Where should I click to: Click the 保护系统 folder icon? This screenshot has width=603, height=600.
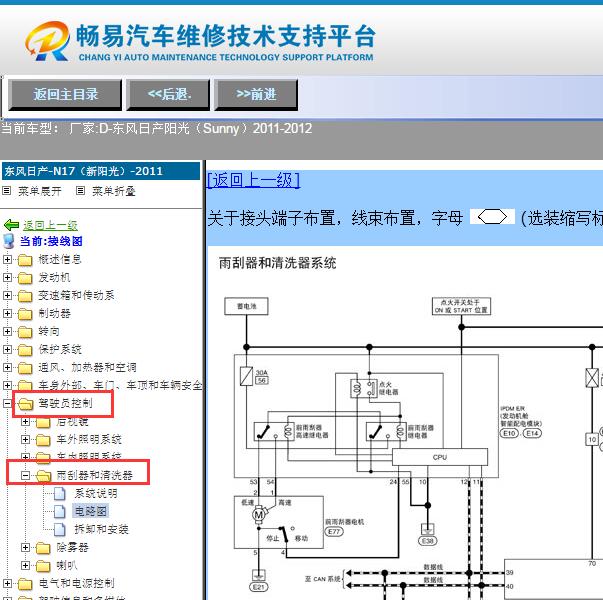(25, 350)
